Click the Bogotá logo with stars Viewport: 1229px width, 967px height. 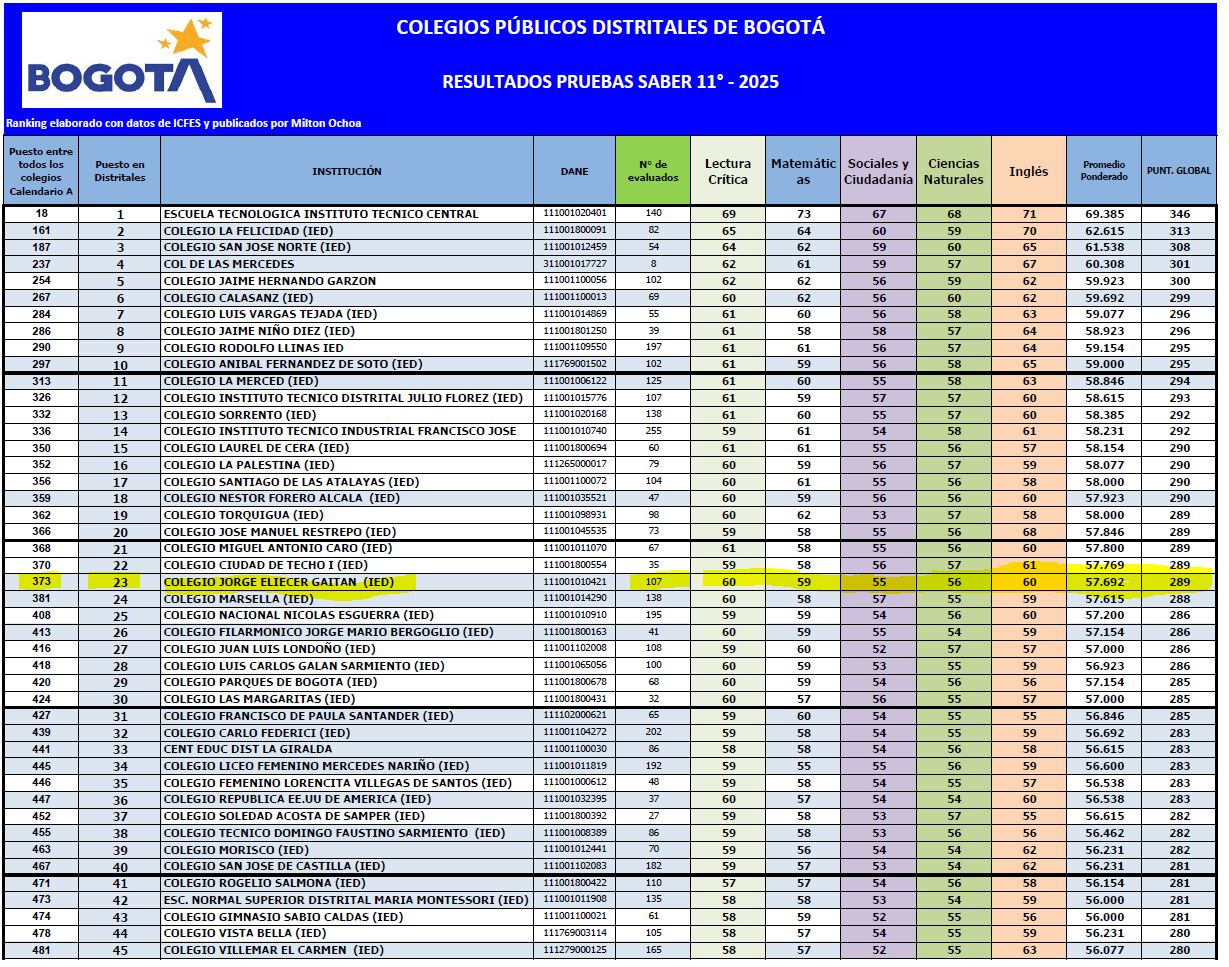(x=121, y=60)
